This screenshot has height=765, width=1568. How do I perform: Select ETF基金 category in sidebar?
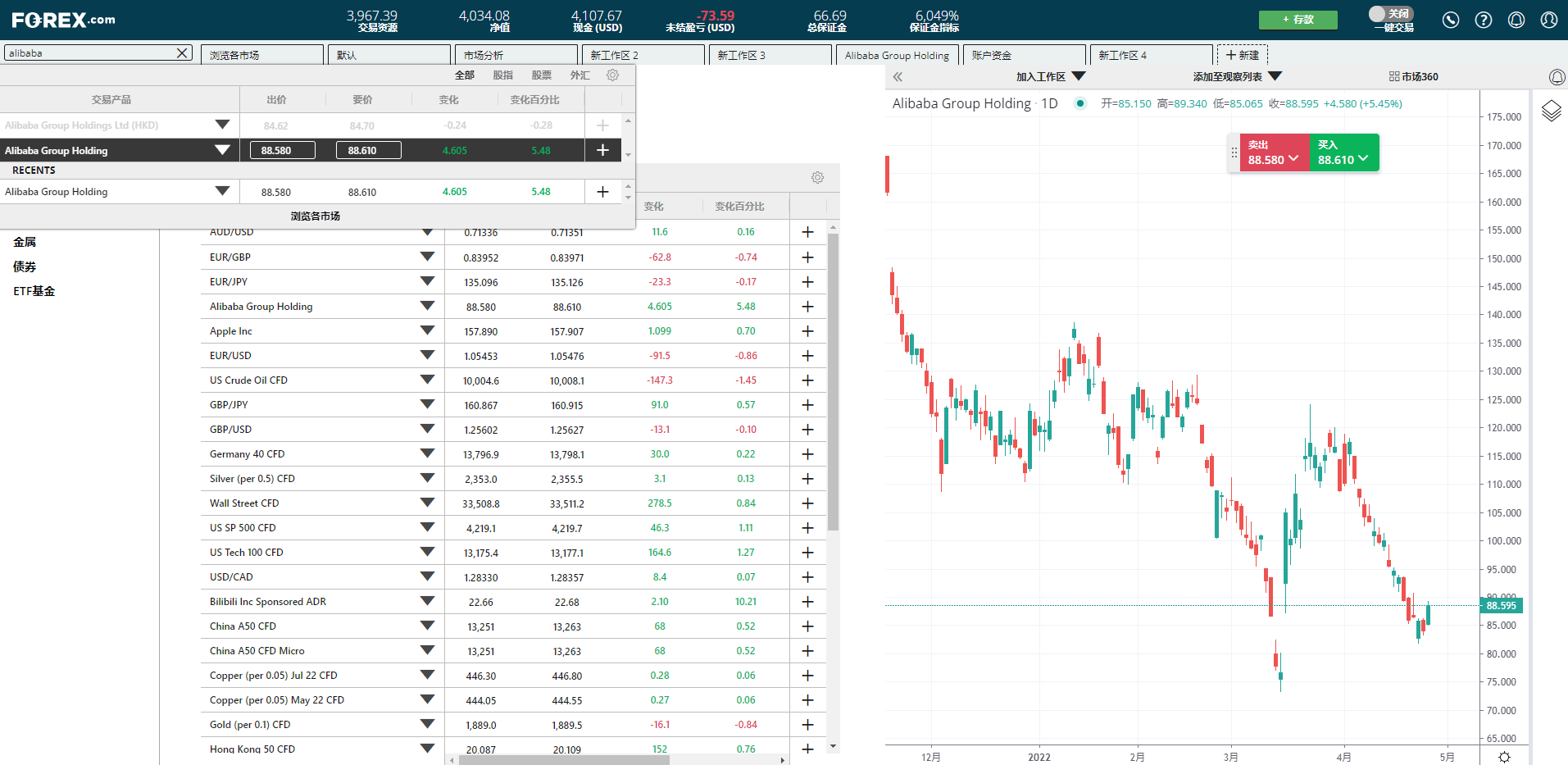pyautogui.click(x=34, y=291)
